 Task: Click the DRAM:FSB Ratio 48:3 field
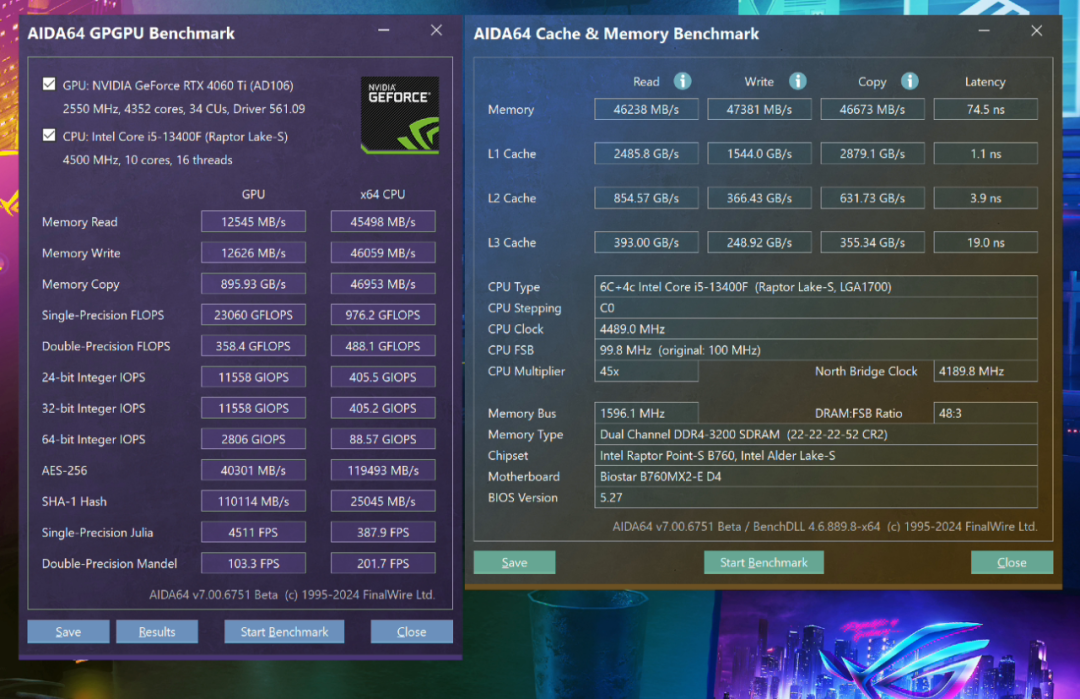point(986,413)
